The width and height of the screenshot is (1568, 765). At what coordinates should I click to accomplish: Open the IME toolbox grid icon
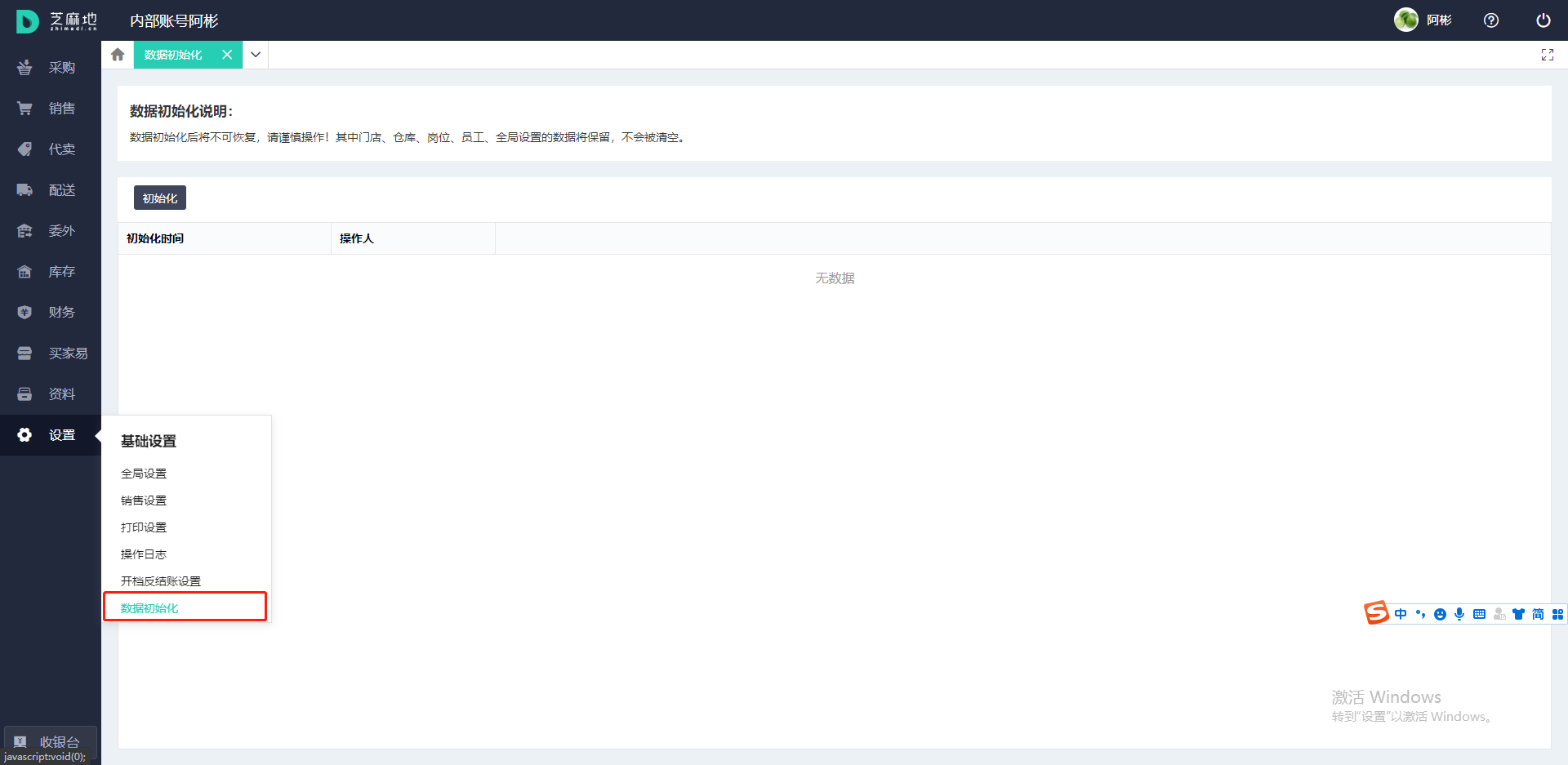point(1557,614)
